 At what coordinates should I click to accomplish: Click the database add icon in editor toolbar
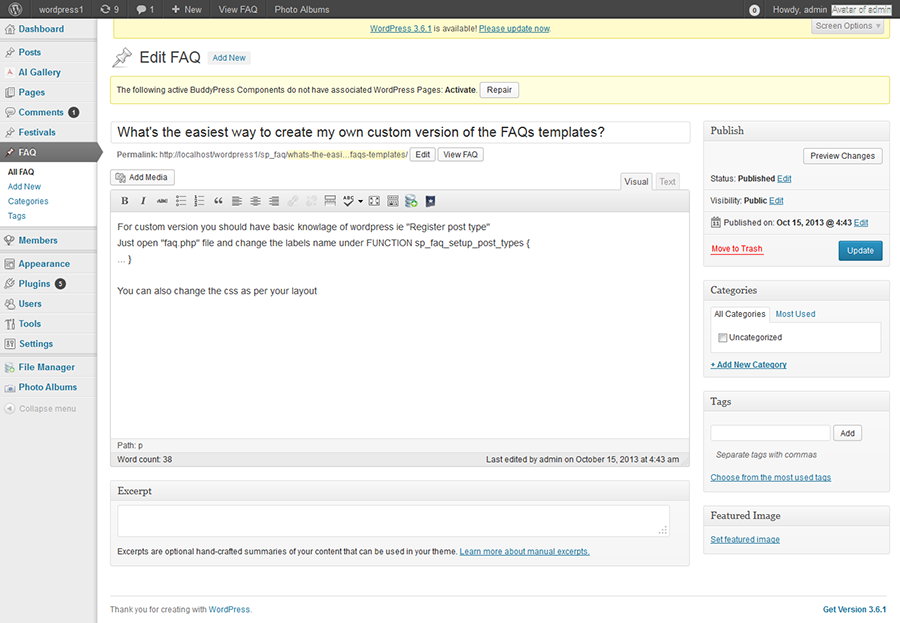pyautogui.click(x=411, y=201)
